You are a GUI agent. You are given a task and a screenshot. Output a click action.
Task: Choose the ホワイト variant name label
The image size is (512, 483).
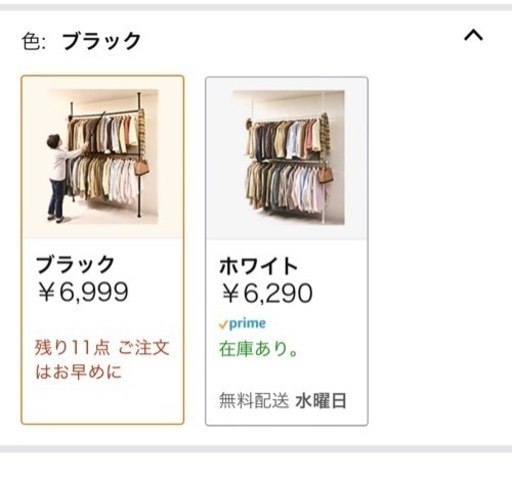tap(259, 266)
